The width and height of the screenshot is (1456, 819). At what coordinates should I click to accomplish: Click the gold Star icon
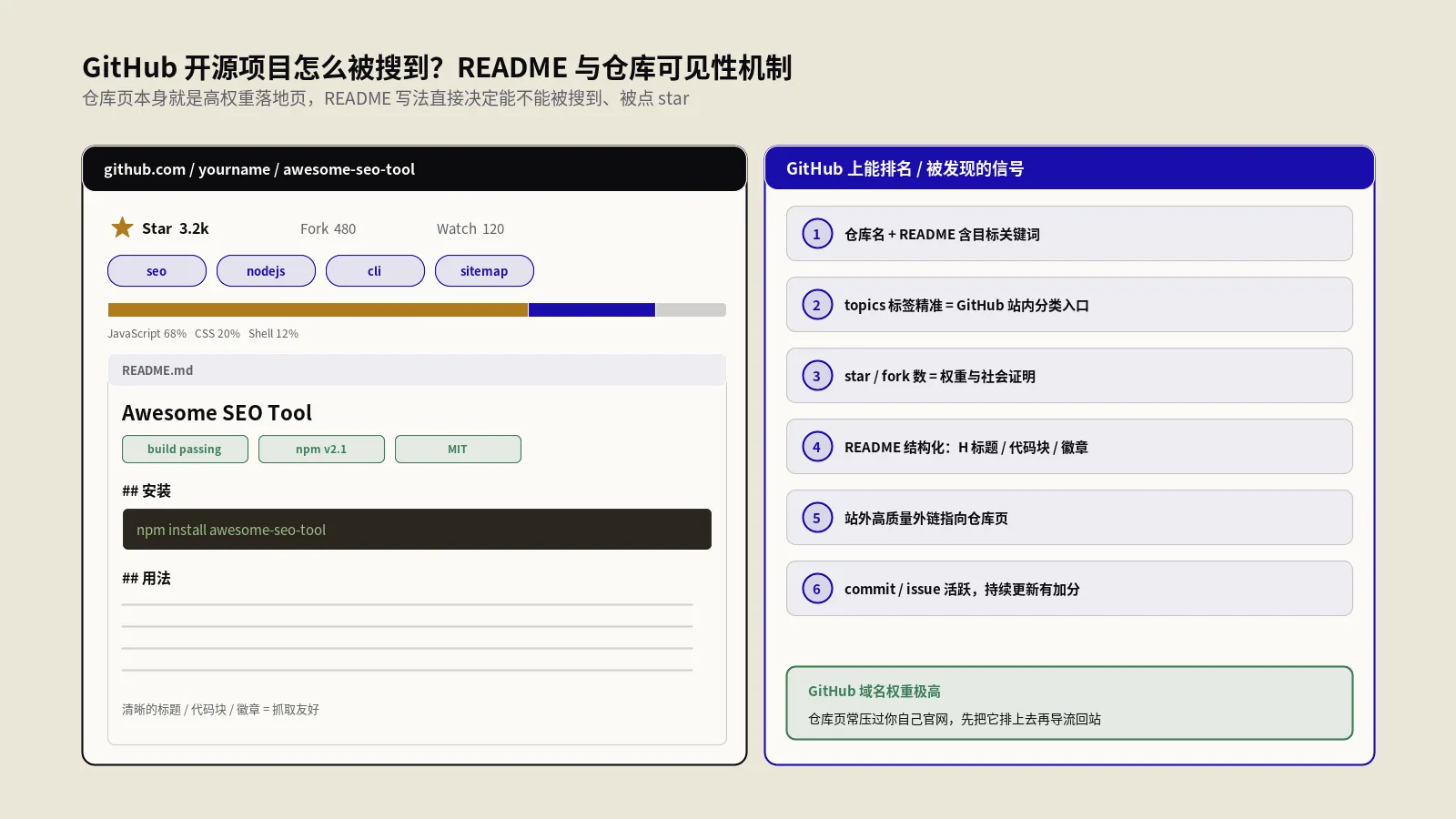[x=122, y=227]
